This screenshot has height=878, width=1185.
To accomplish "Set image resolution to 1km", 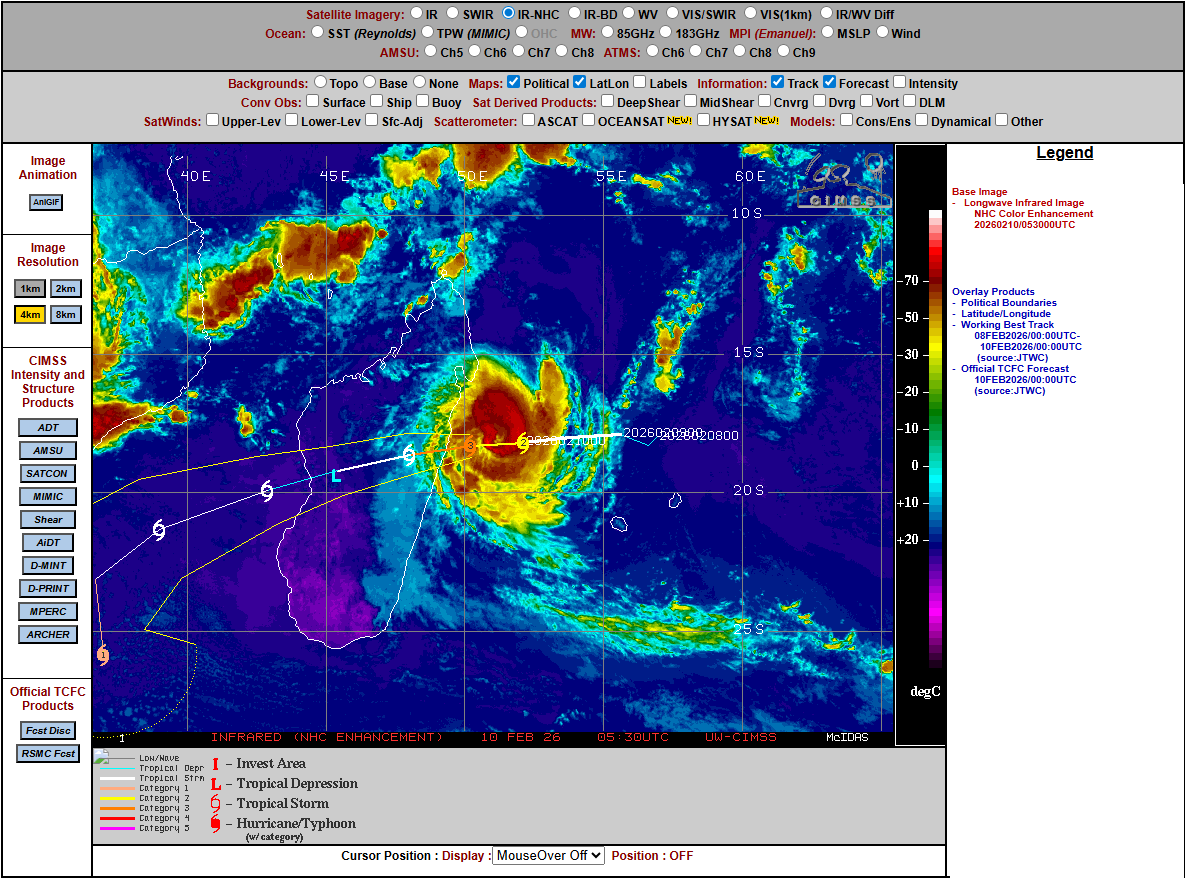I will (30, 289).
